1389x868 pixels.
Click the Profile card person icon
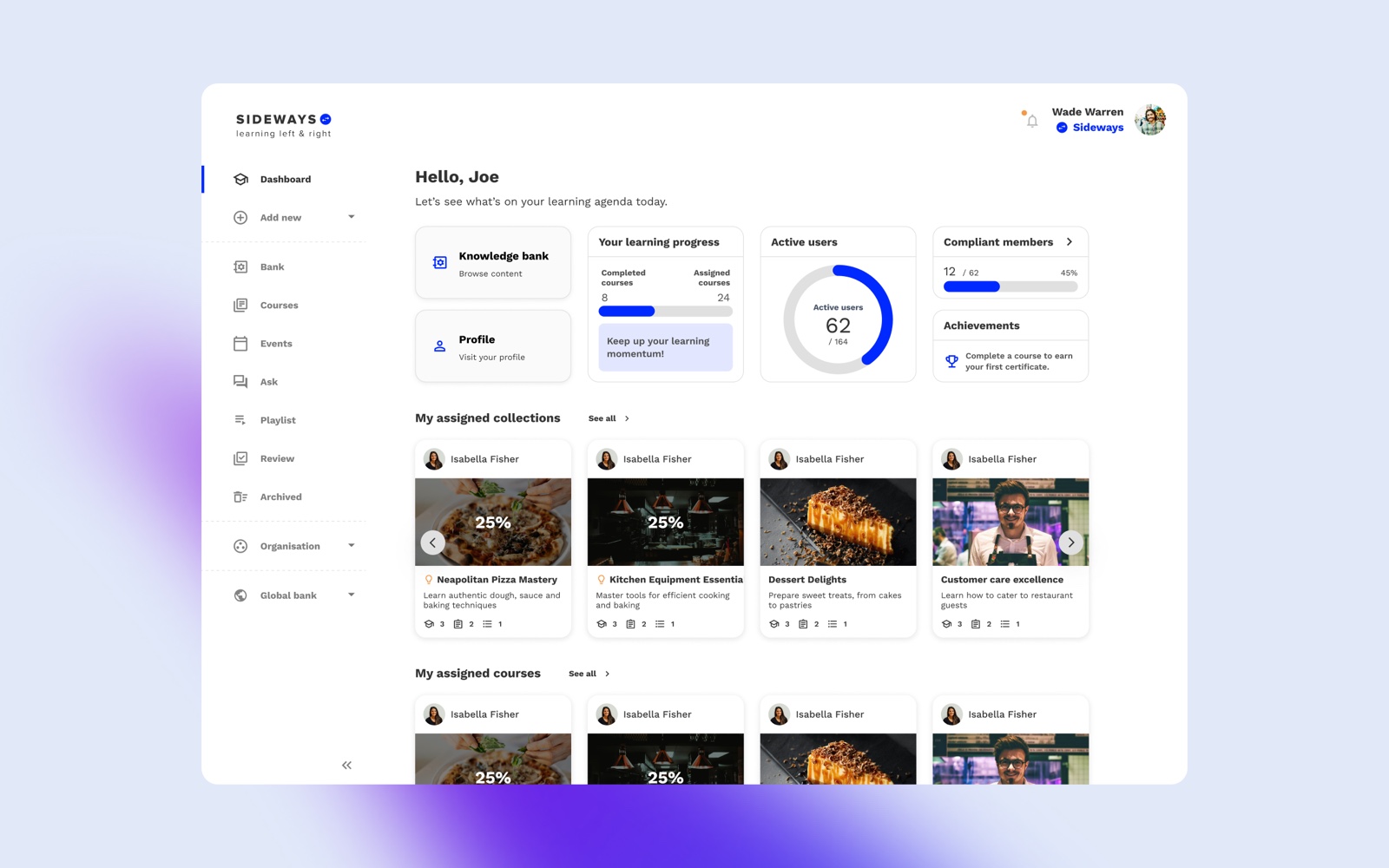pyautogui.click(x=440, y=346)
